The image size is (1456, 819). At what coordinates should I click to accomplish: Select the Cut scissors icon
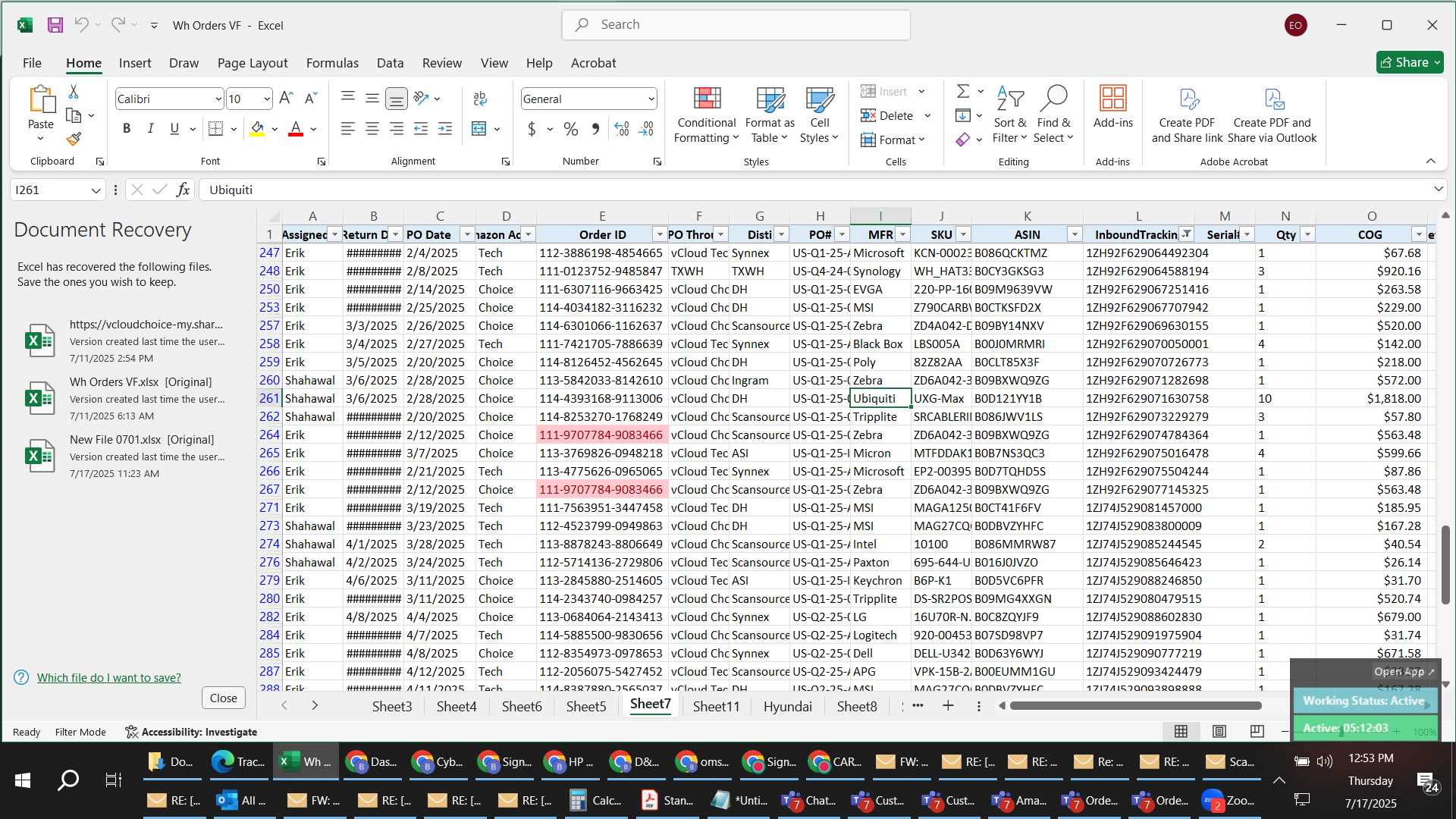[x=74, y=92]
